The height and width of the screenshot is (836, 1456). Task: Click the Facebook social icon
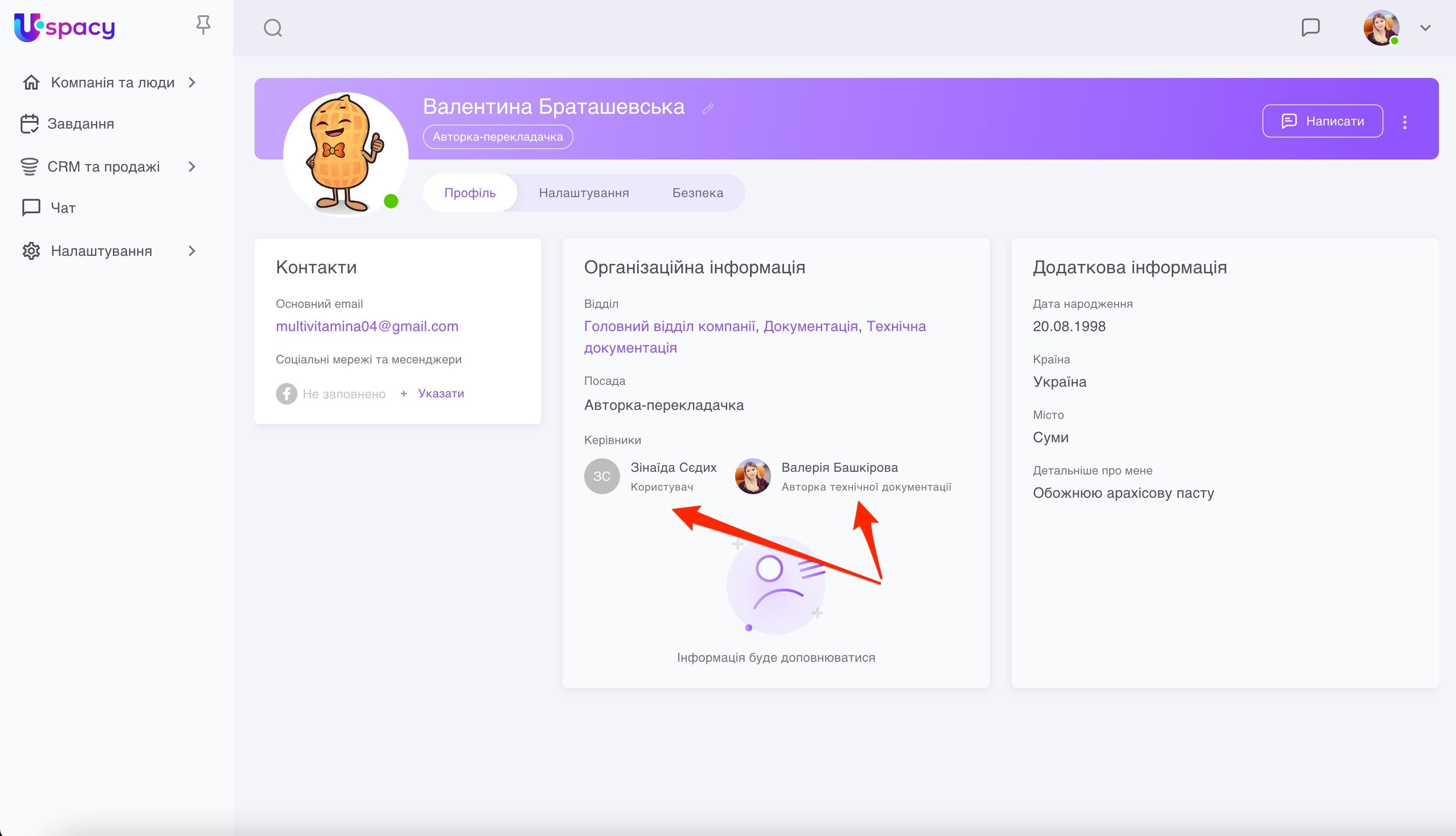click(286, 394)
